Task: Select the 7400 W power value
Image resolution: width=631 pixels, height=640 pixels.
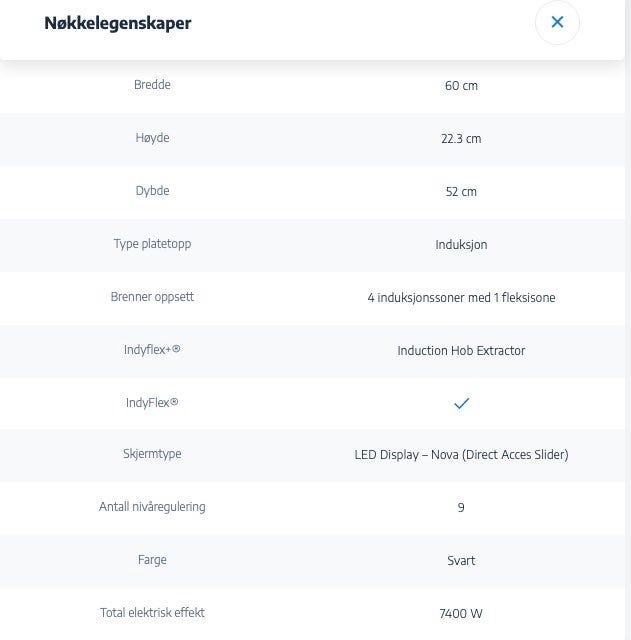Action: 461,613
